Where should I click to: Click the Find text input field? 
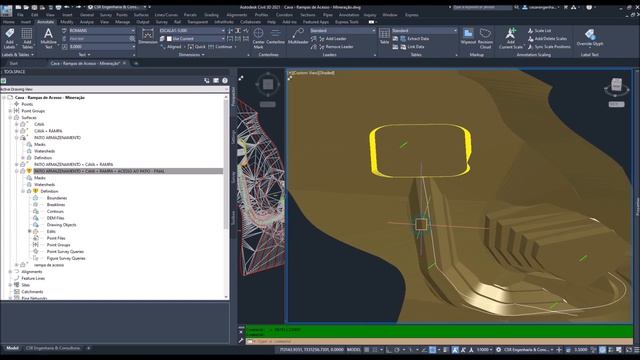coord(98,39)
